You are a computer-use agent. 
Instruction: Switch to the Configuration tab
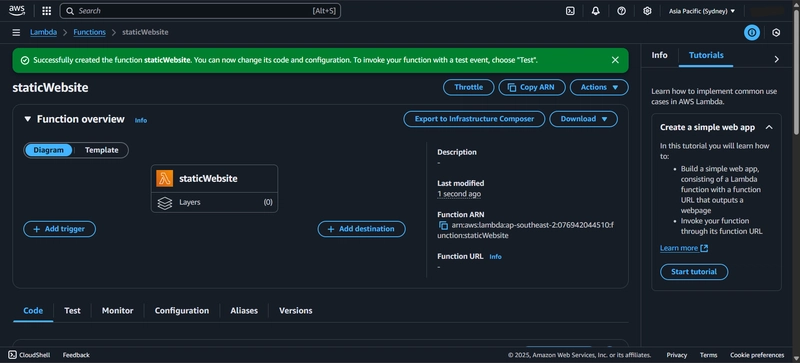tap(182, 310)
